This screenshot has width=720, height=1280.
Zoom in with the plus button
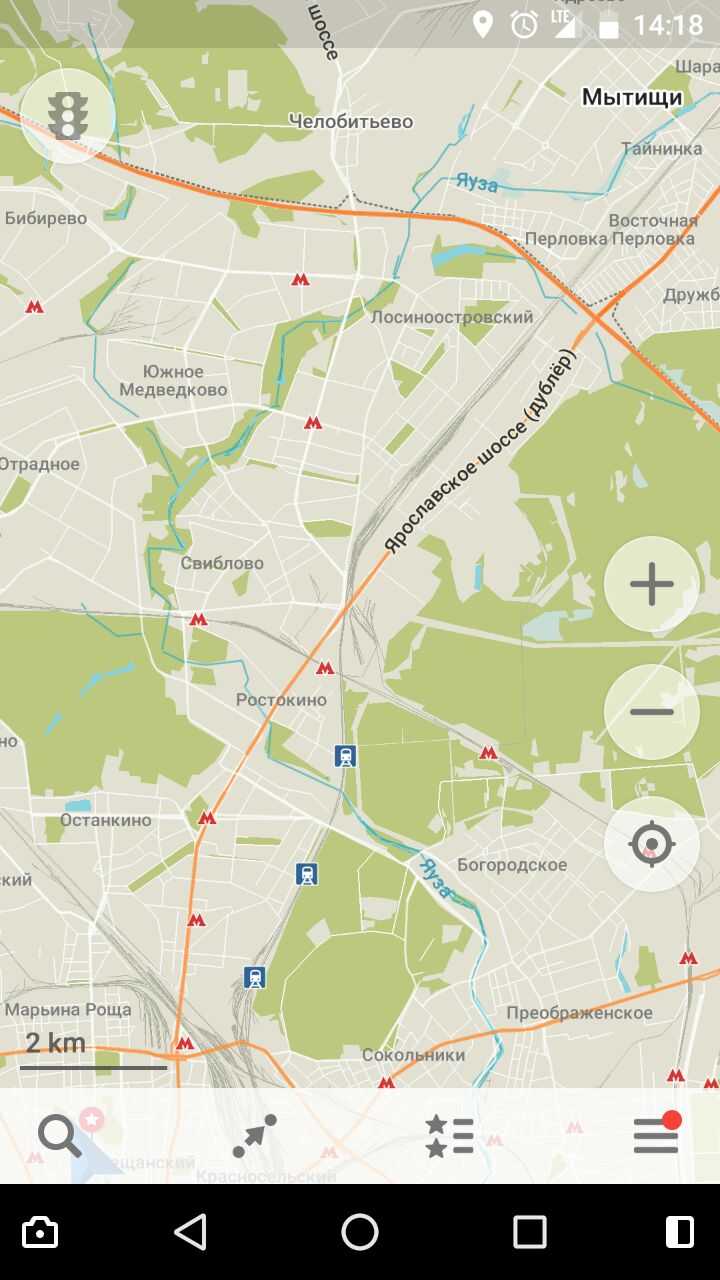coord(652,584)
